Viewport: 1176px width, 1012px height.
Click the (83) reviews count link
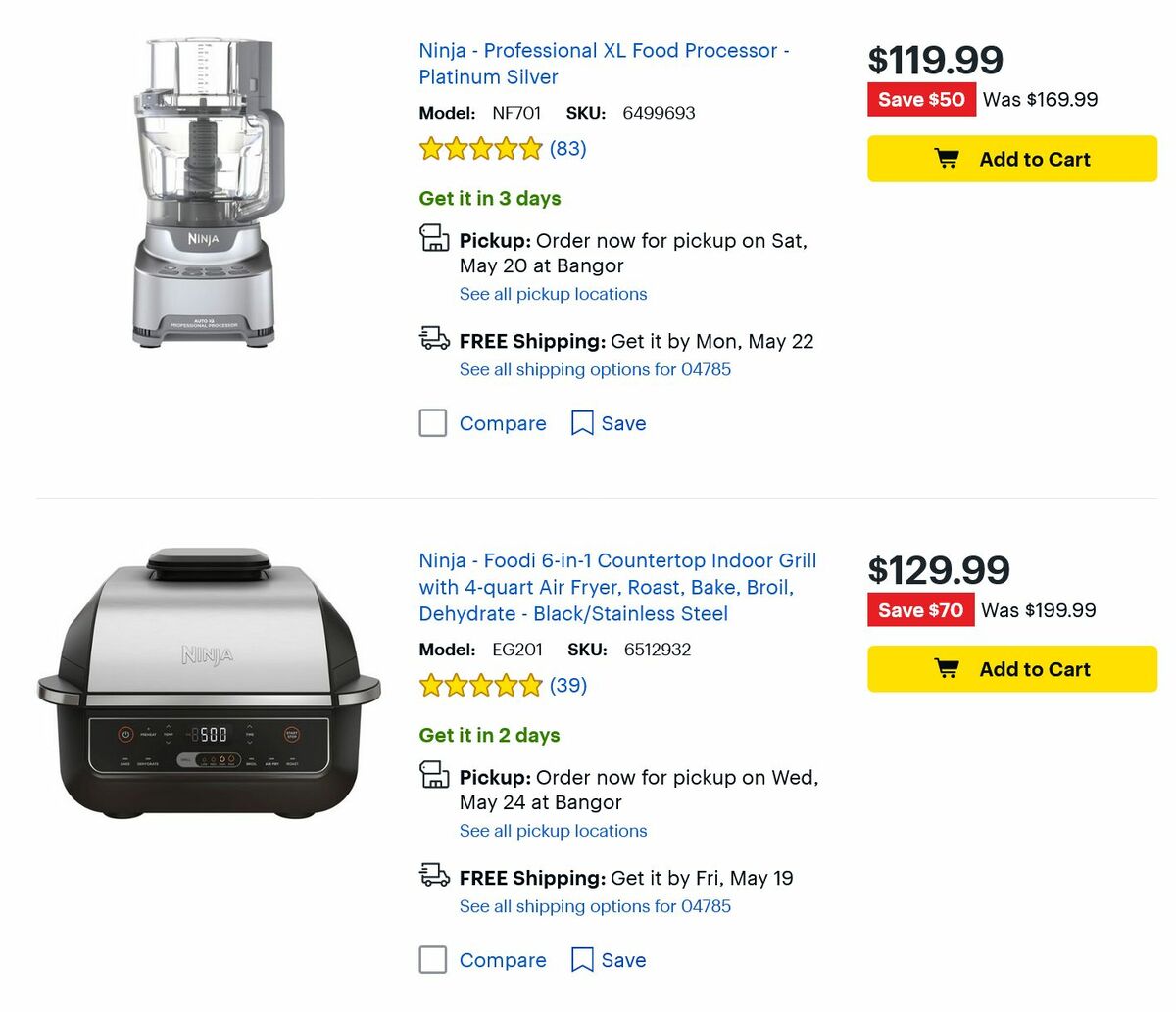click(x=569, y=148)
